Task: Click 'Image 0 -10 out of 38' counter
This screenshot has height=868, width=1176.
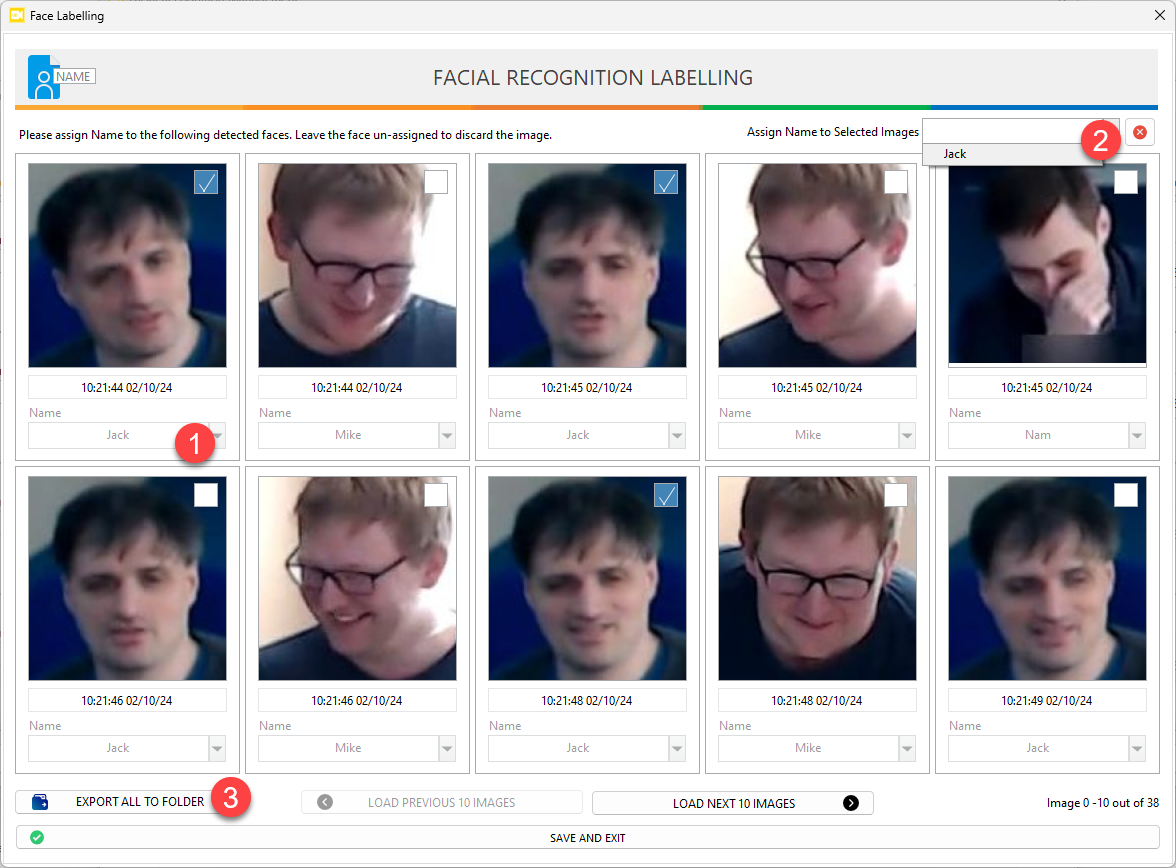Action: click(1102, 803)
